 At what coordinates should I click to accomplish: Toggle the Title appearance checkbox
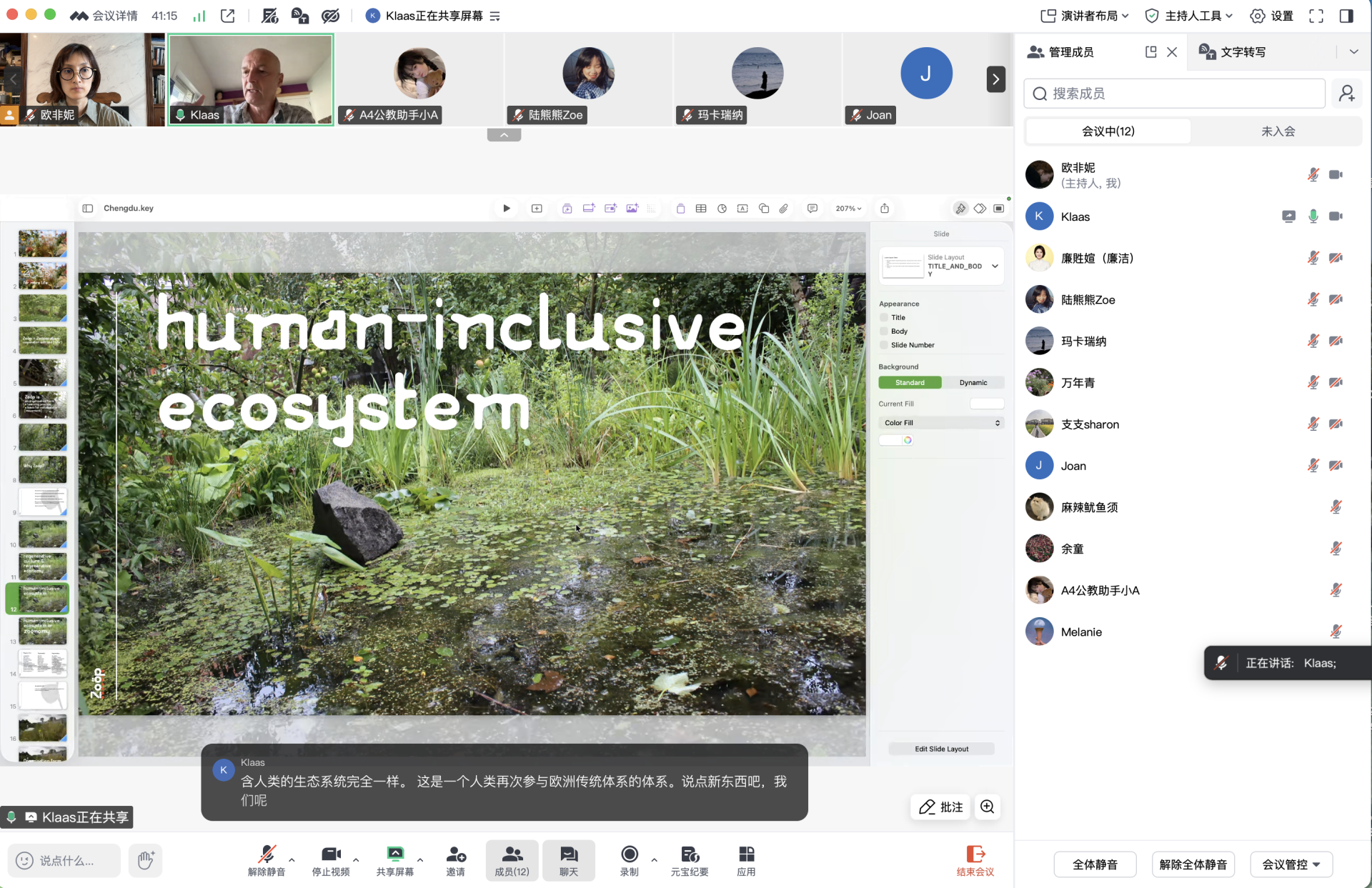884,317
